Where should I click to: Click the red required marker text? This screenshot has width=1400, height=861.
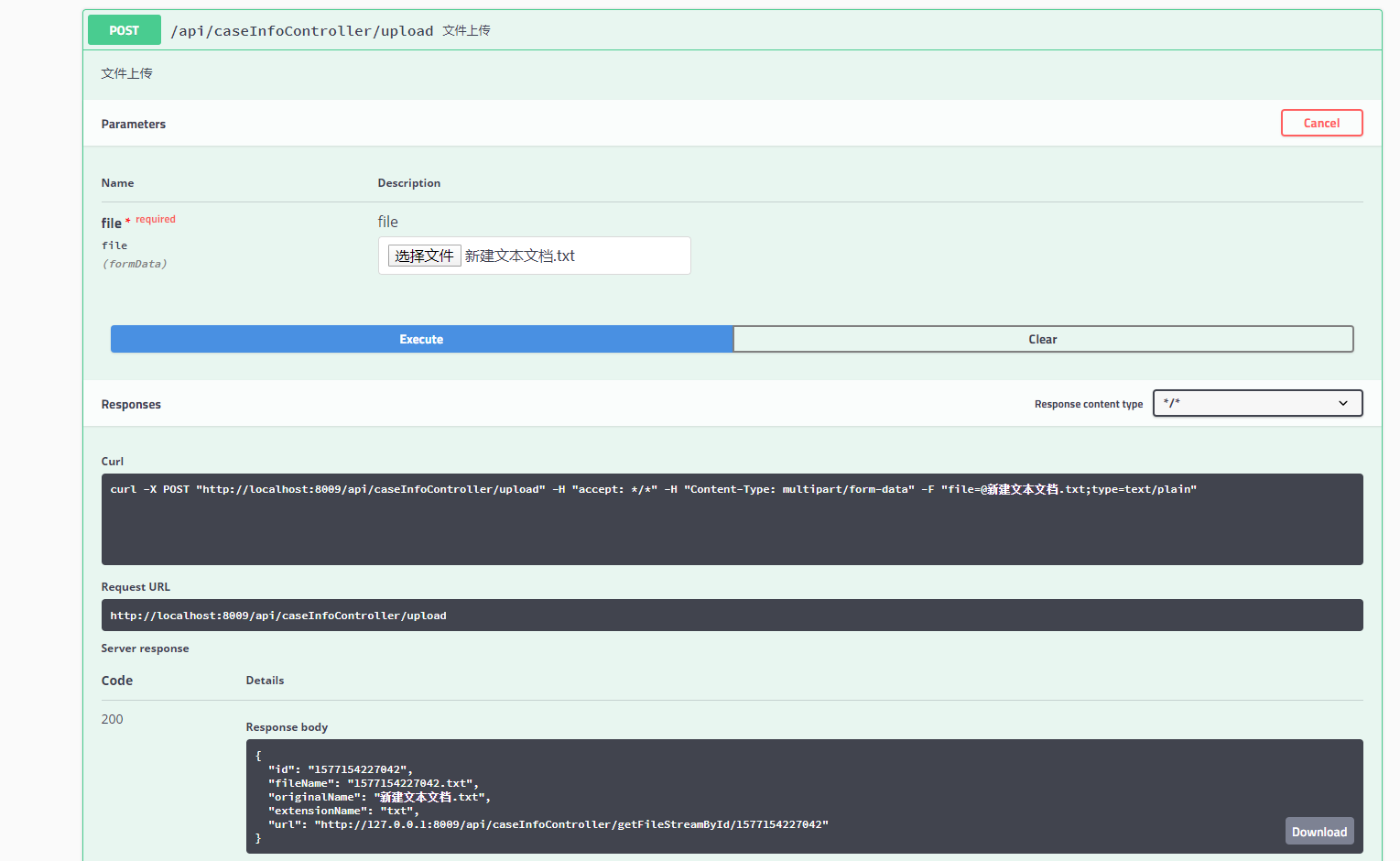click(x=156, y=219)
